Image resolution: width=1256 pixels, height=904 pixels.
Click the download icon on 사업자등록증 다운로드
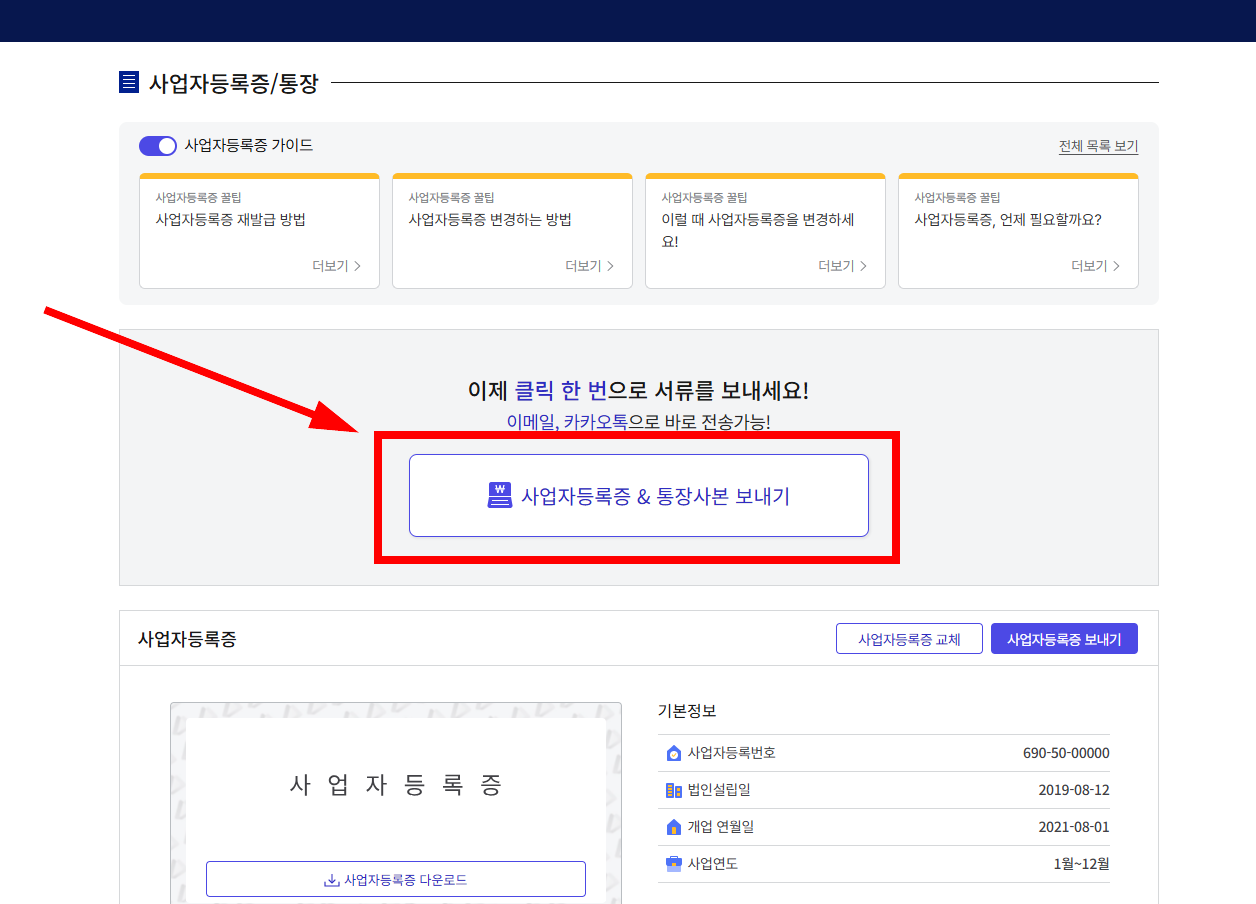[x=331, y=878]
